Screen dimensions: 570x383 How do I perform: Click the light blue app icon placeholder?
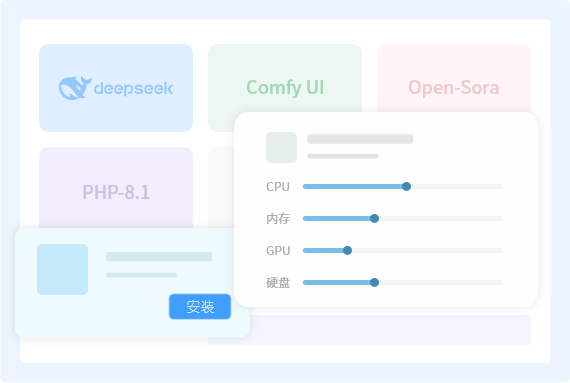coord(63,269)
